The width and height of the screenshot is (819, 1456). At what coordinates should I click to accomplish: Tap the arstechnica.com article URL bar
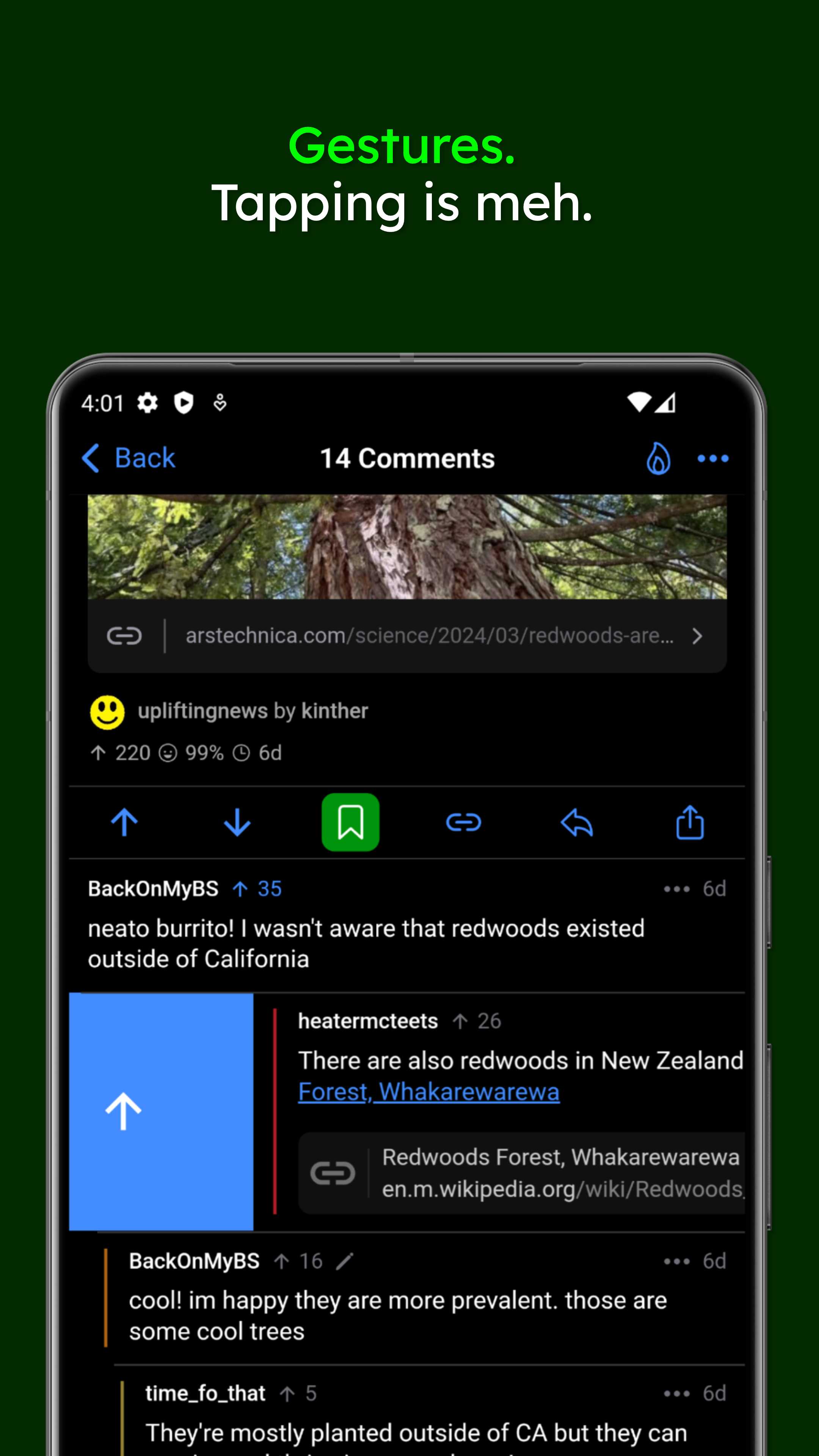(x=408, y=635)
